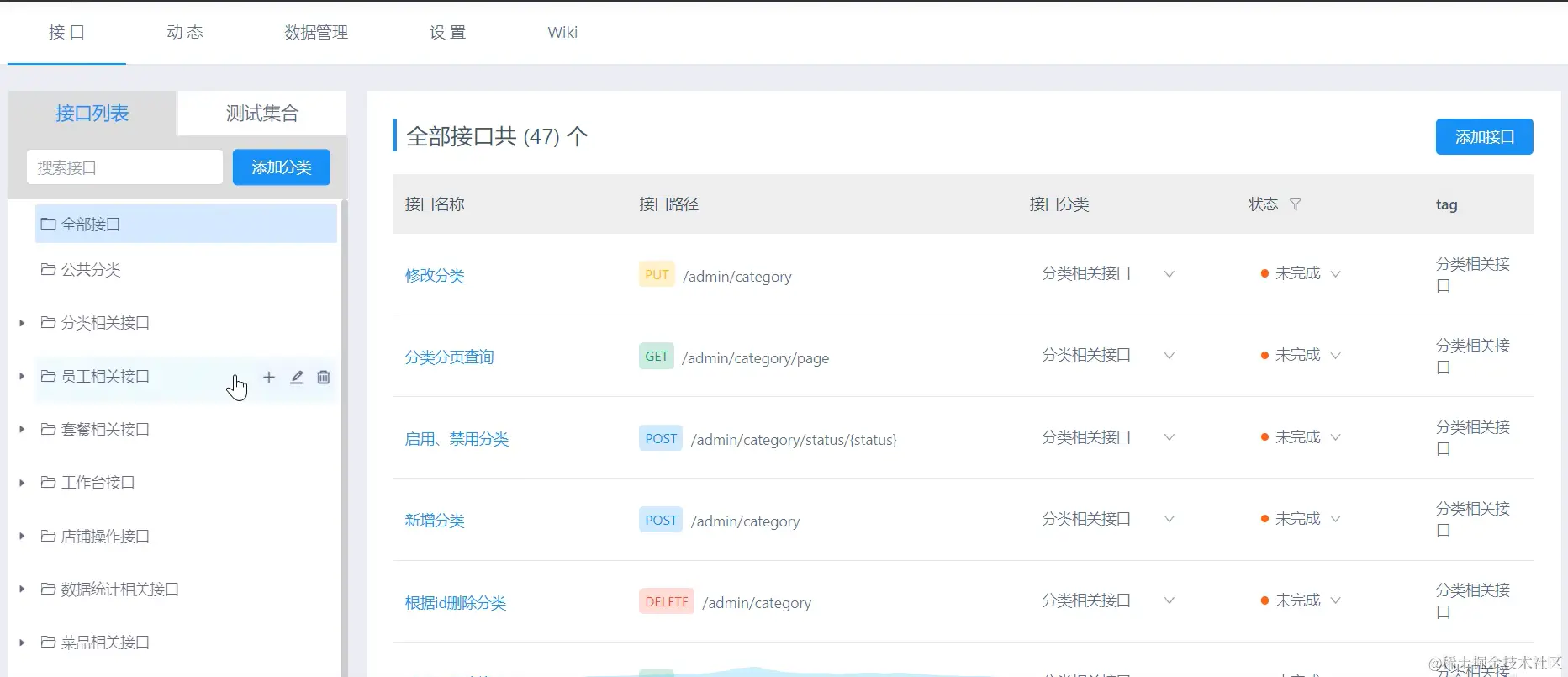This screenshot has height=677, width=1568.
Task: Click the 全部接口共 (47) 个 heading
Action: pos(497,136)
